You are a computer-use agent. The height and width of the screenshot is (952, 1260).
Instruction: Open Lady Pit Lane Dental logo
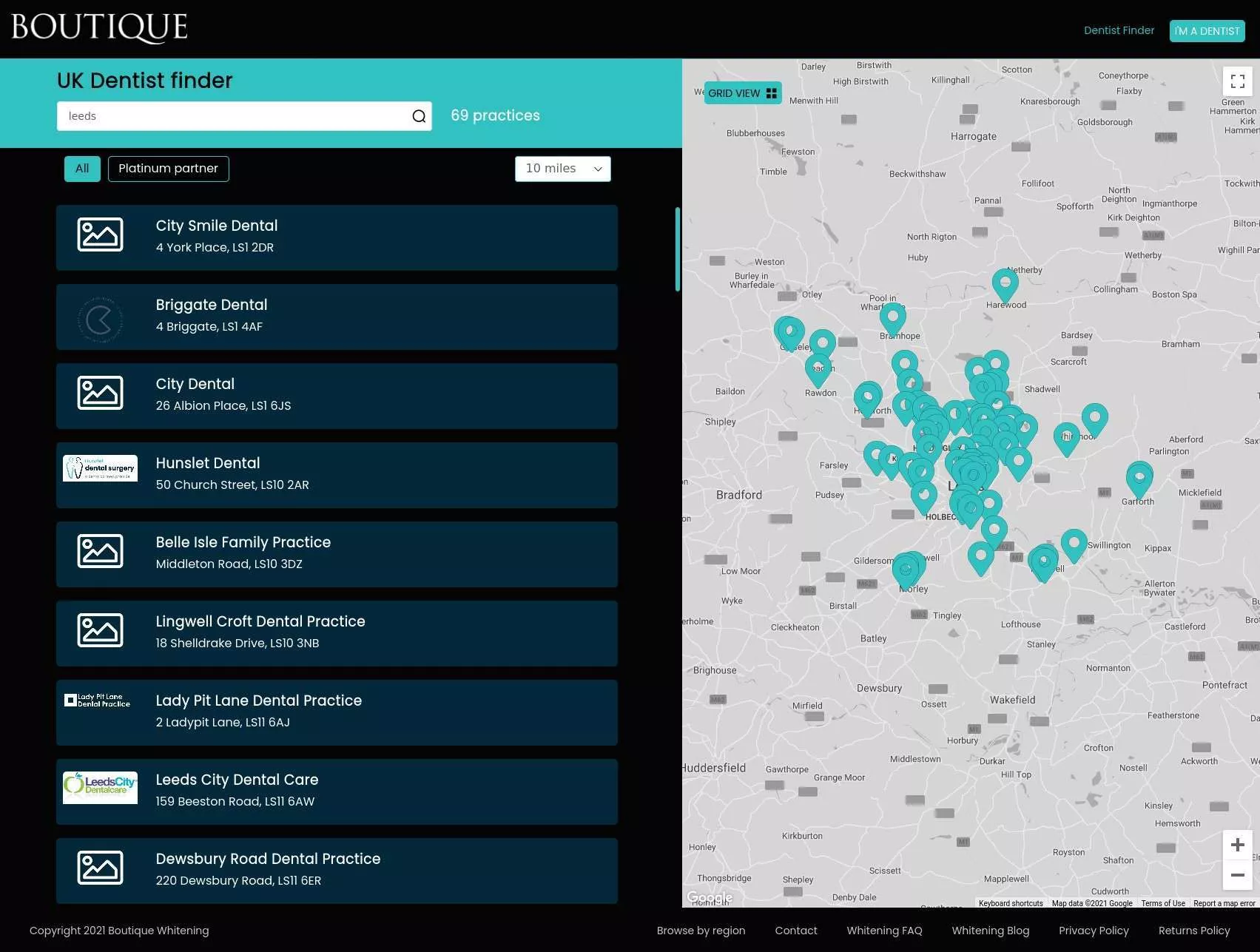coord(97,700)
